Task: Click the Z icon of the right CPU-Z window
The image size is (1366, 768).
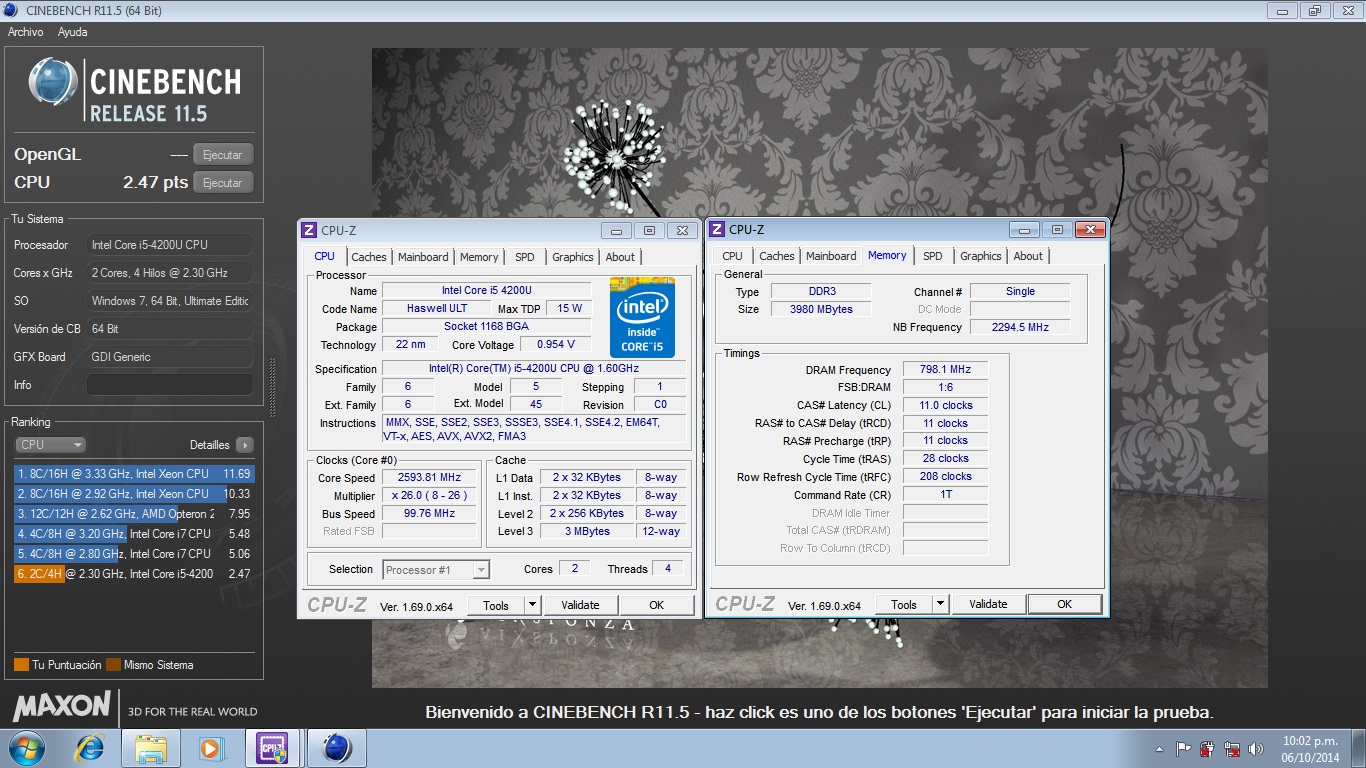Action: (717, 230)
